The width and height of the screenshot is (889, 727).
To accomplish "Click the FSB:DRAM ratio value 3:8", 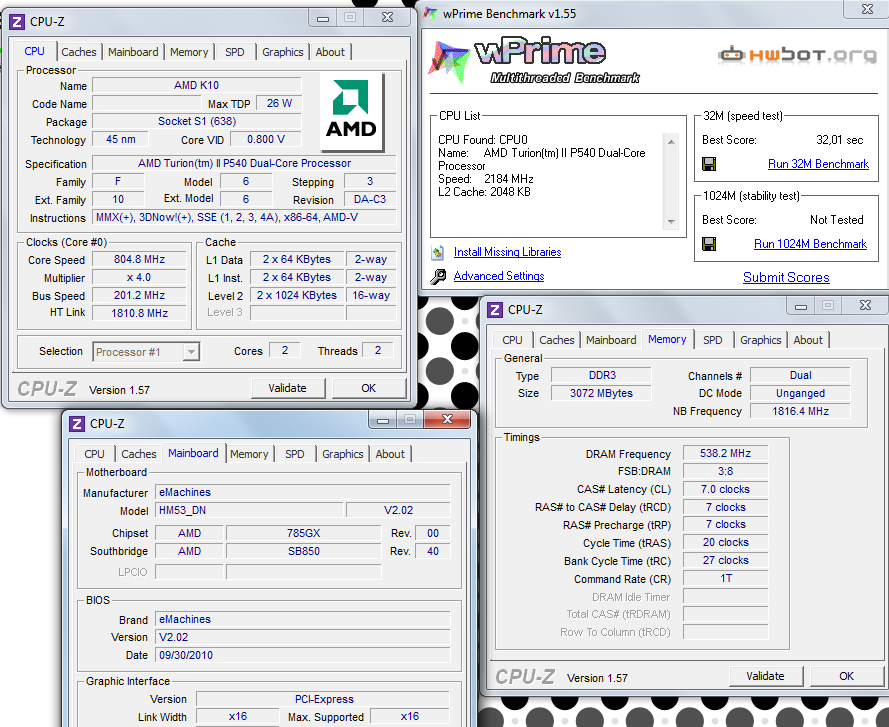I will click(725, 471).
